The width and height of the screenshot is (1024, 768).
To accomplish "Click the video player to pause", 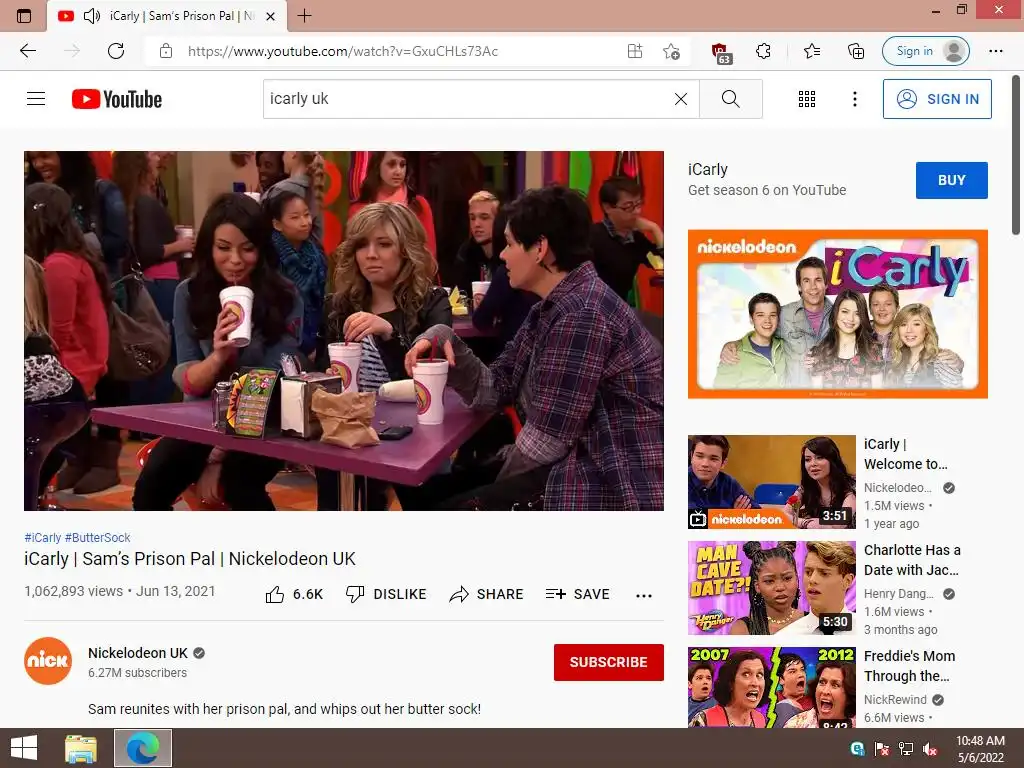I will pos(344,331).
